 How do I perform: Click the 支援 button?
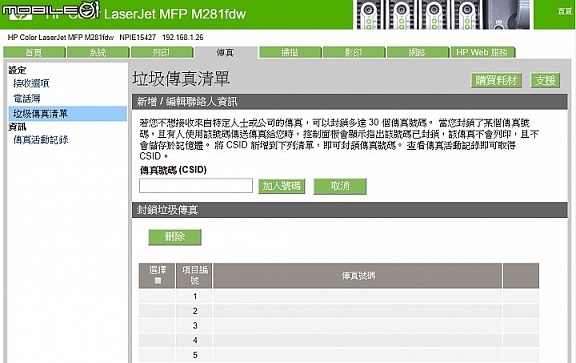(x=545, y=80)
